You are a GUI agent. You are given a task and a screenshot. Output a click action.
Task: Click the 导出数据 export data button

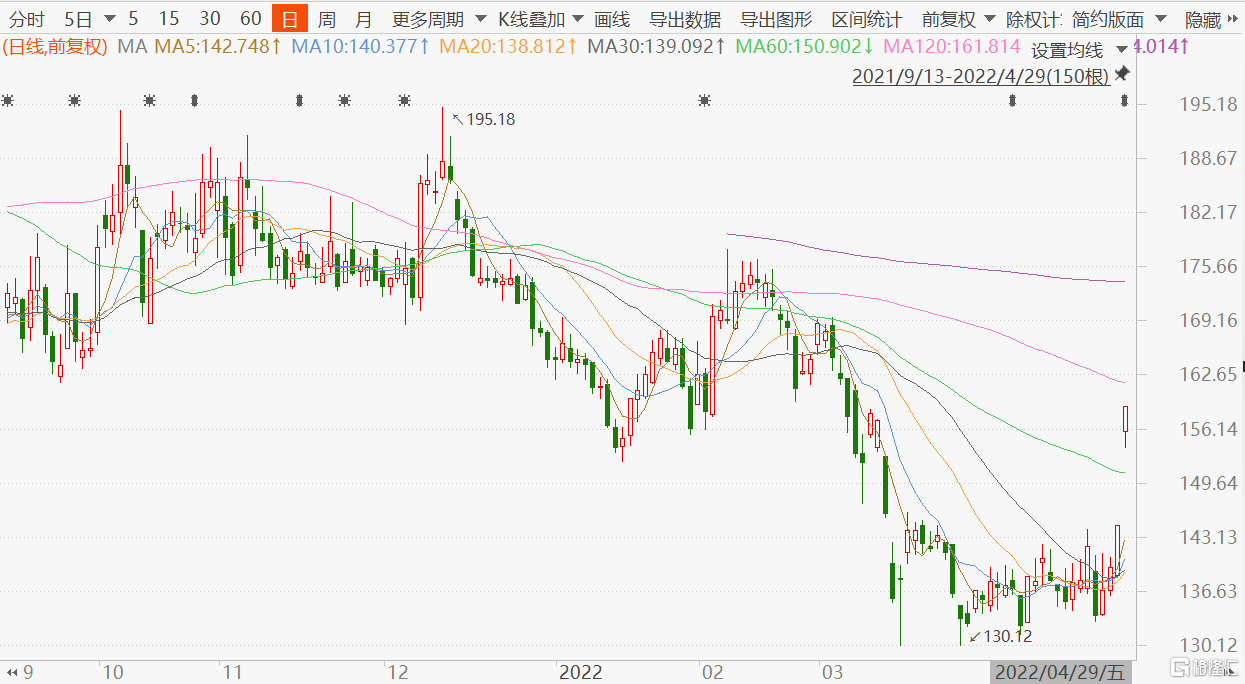pyautogui.click(x=685, y=19)
